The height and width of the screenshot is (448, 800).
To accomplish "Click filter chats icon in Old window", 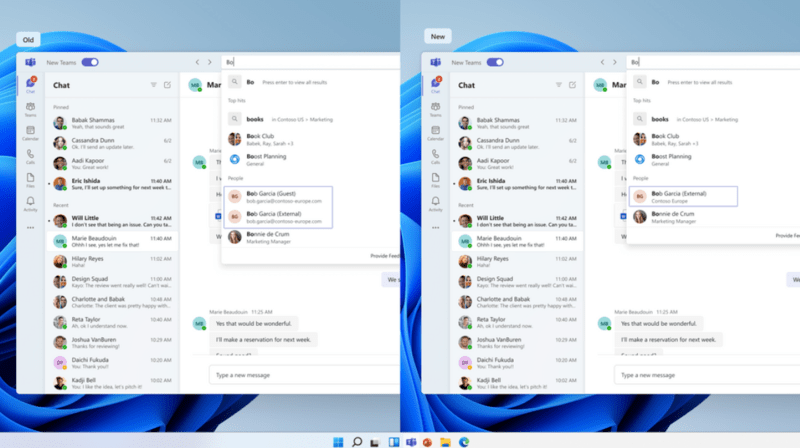I will coord(154,85).
